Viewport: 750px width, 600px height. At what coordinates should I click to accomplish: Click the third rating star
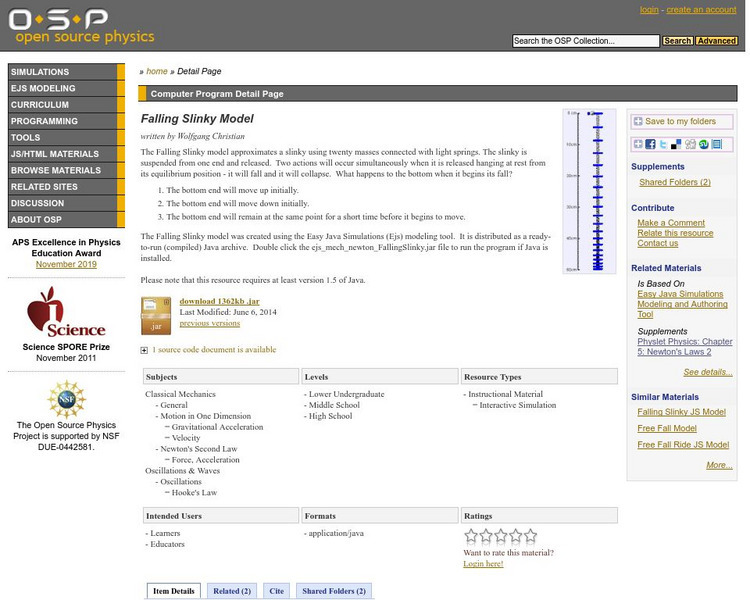click(501, 535)
